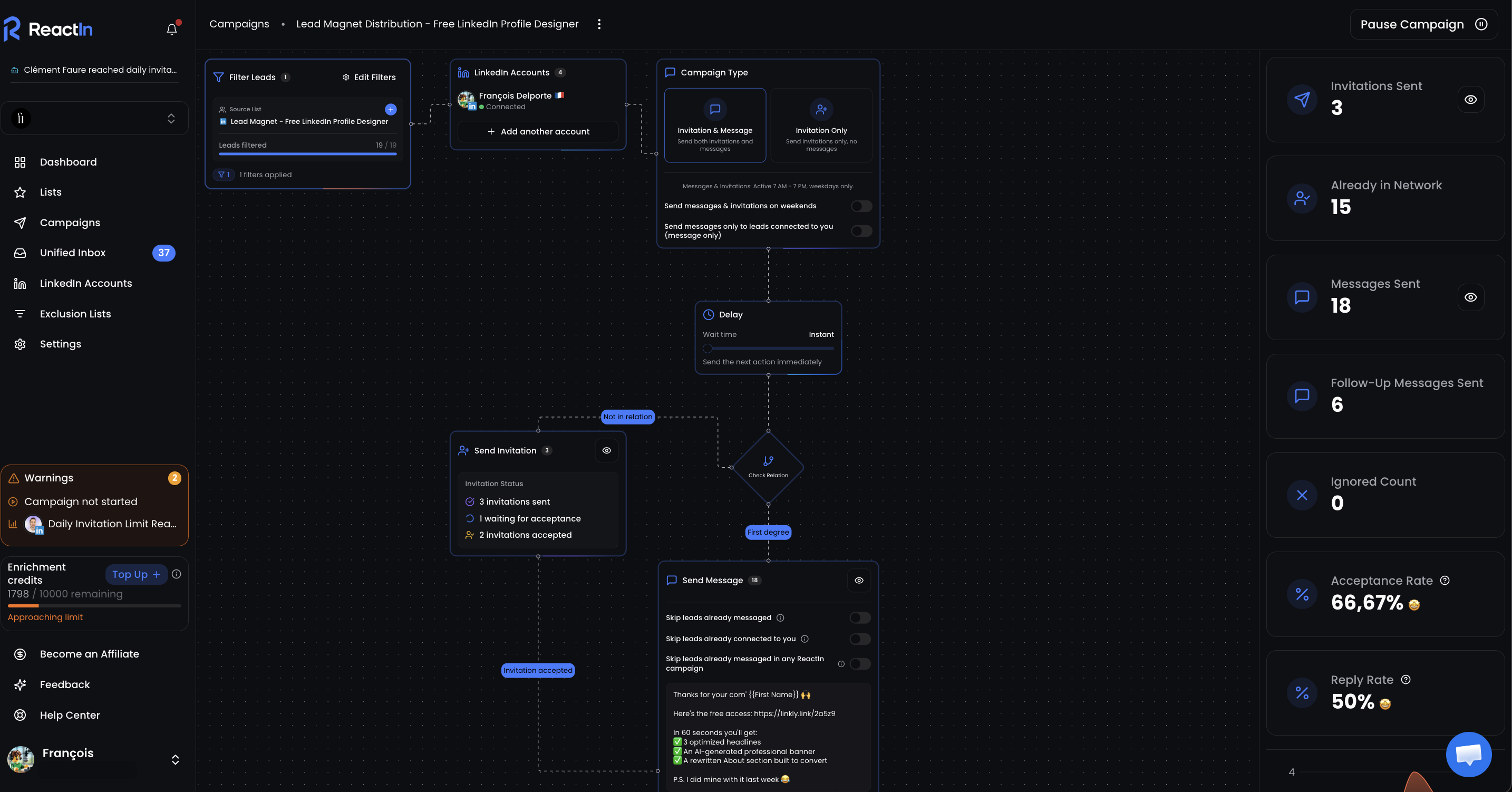
Task: Click Add another account button
Action: 538,131
